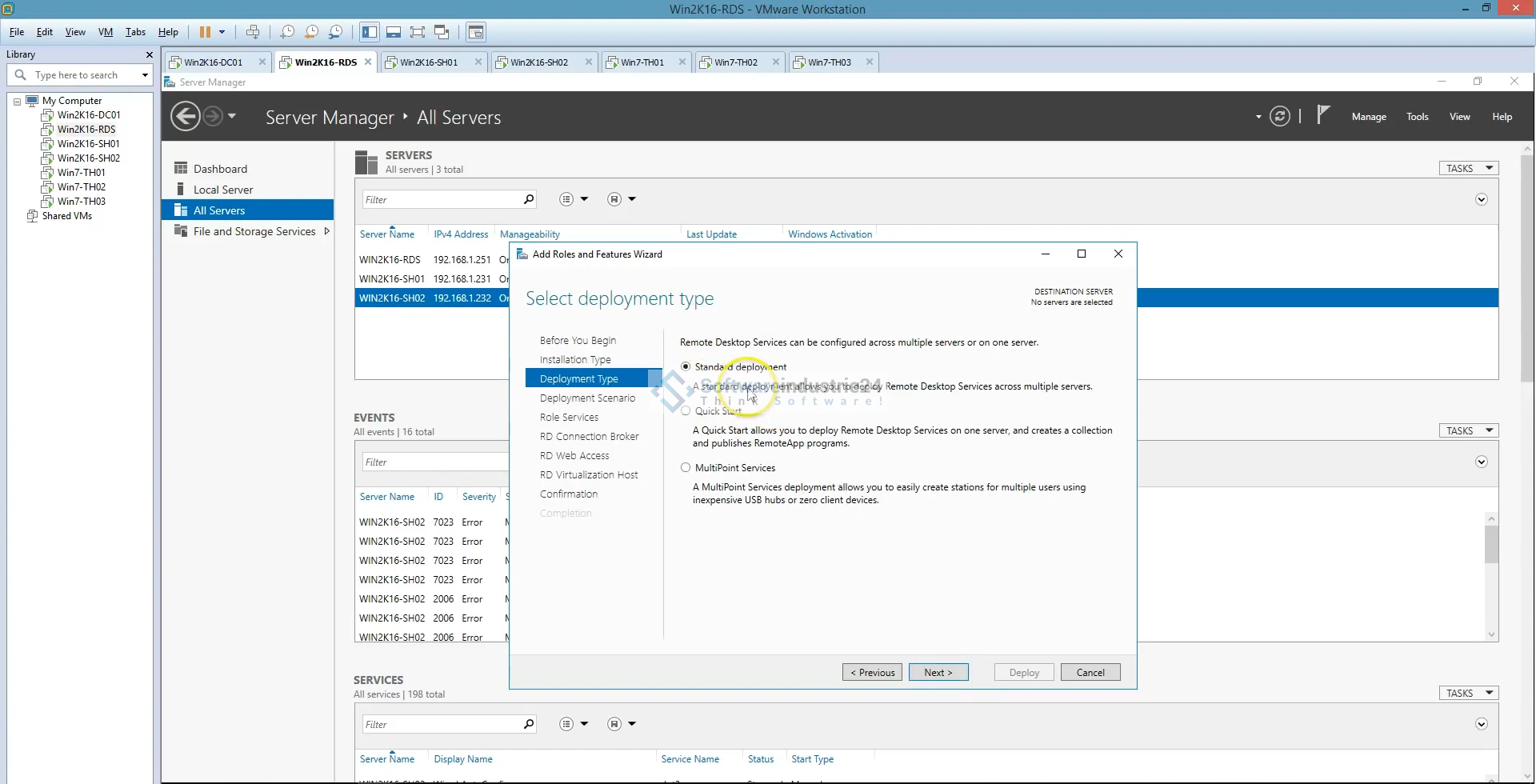
Task: Choose the Quick Start radio option
Action: 686,411
